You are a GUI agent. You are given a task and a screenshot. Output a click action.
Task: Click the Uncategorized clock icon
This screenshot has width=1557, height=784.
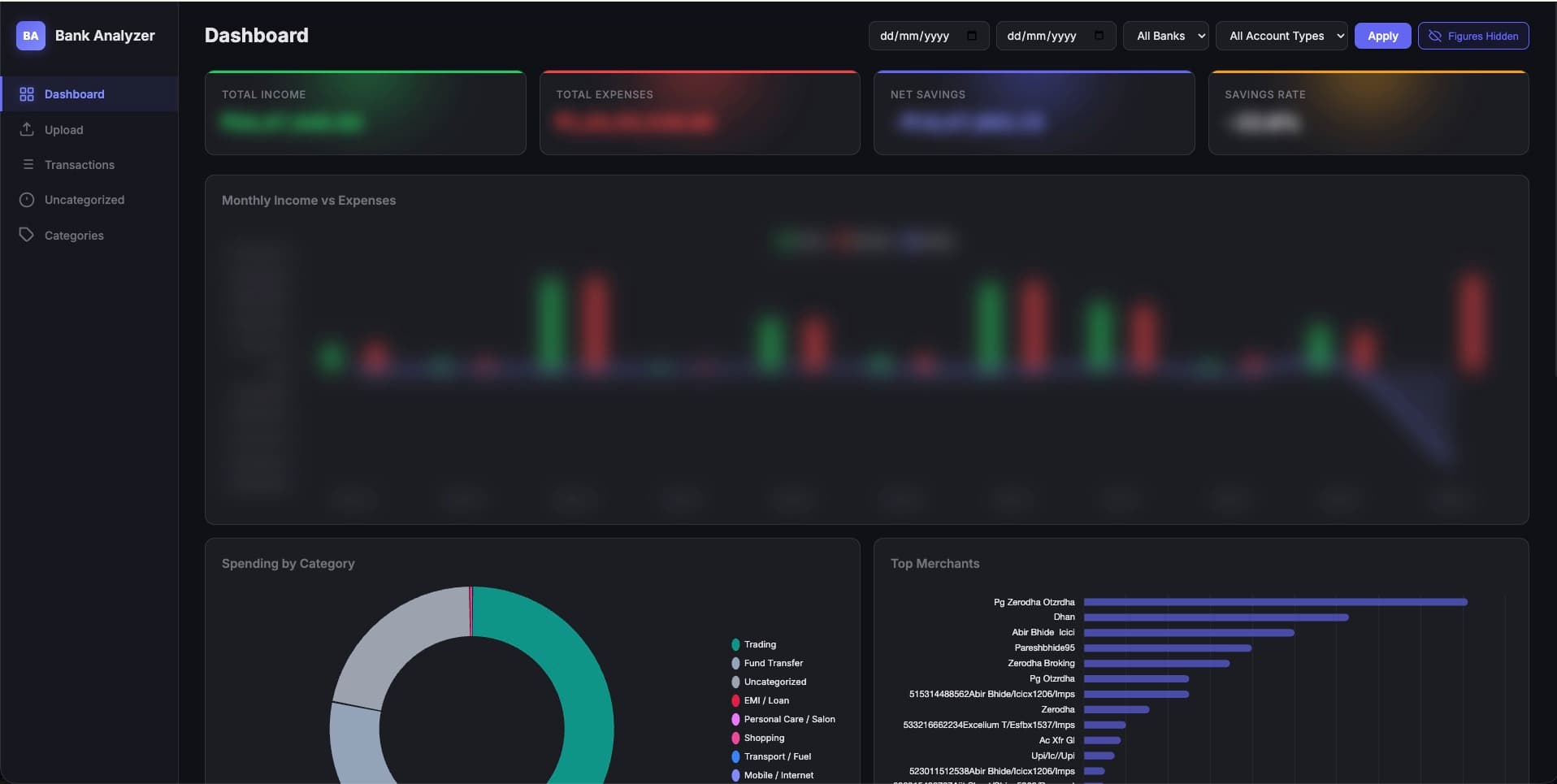[x=26, y=200]
